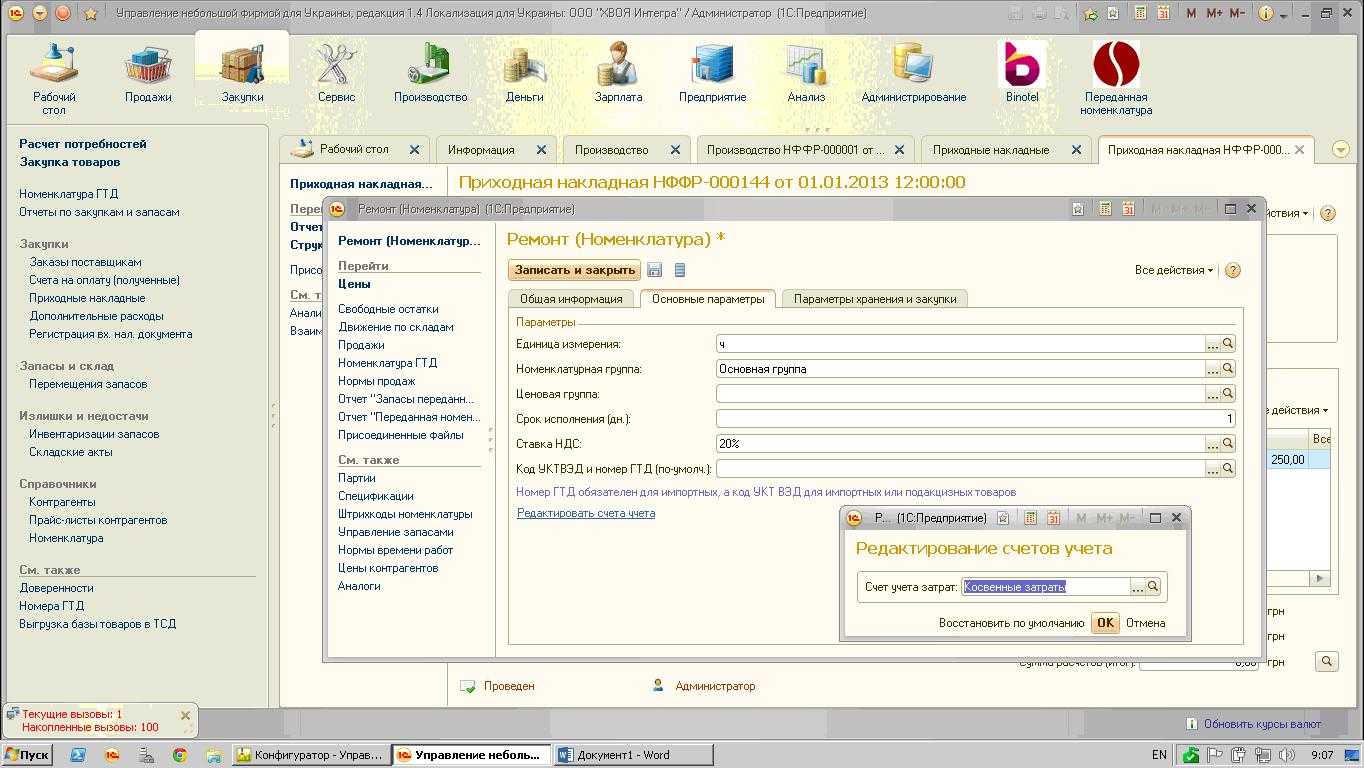
Task: Open calendar in Ремонт window title bar
Action: 1128,209
